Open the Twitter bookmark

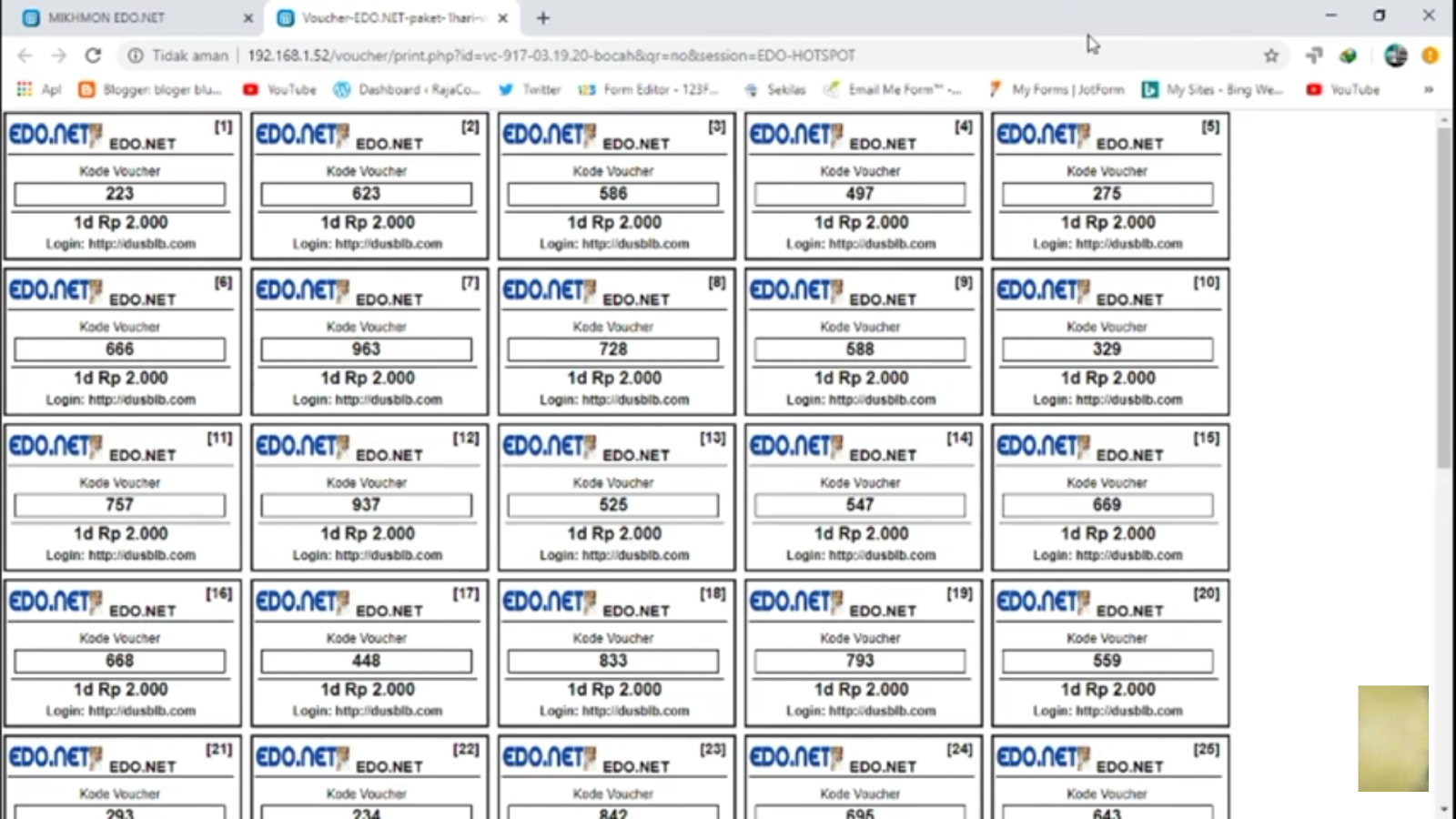(x=530, y=89)
